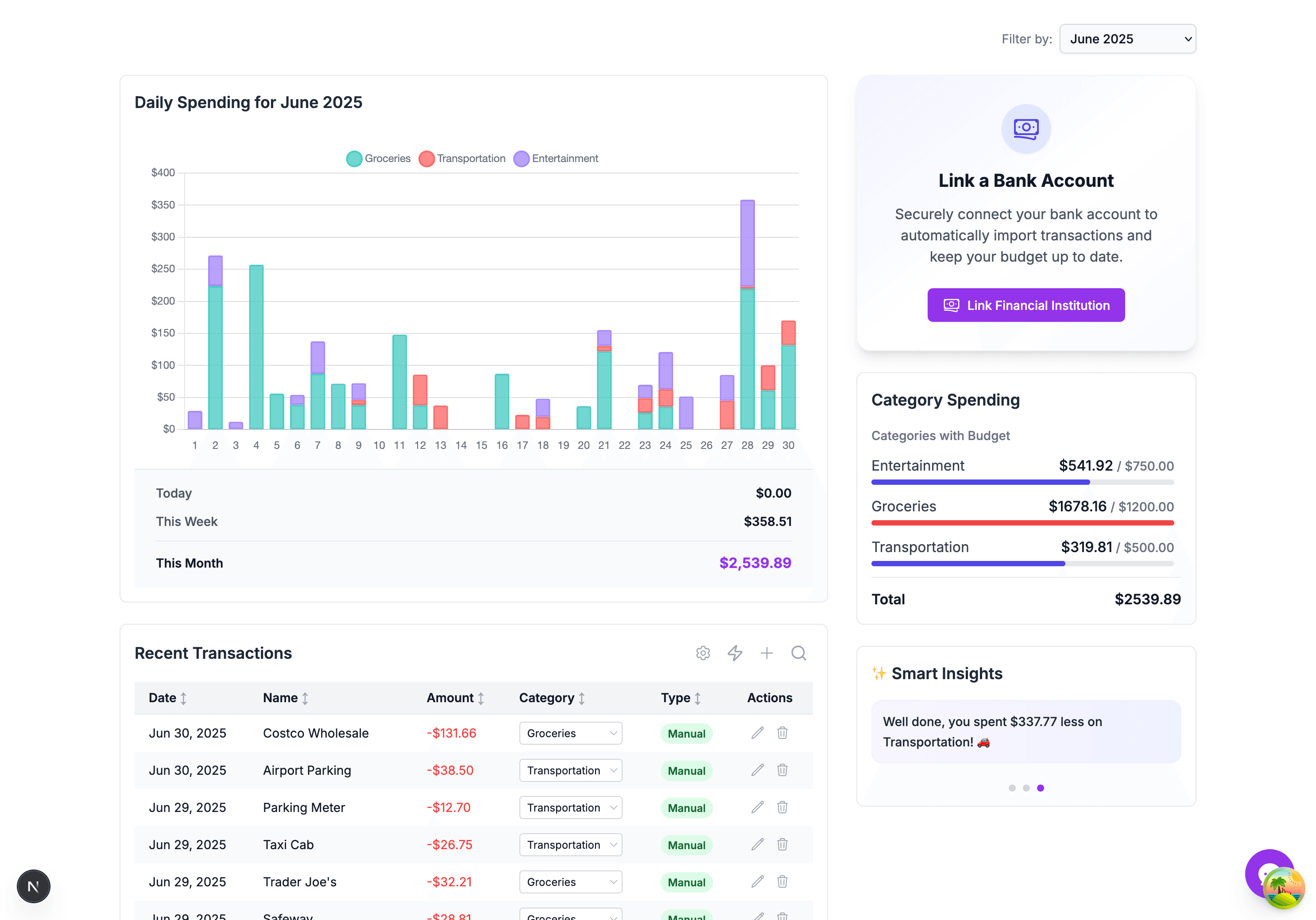Sort transactions by the Date column
The height and width of the screenshot is (920, 1316).
(x=167, y=698)
